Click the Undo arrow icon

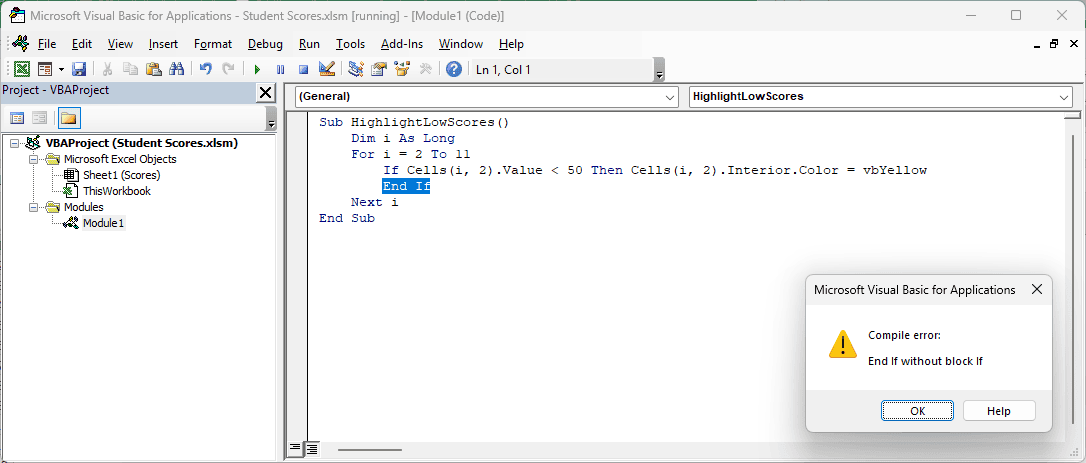[x=205, y=69]
